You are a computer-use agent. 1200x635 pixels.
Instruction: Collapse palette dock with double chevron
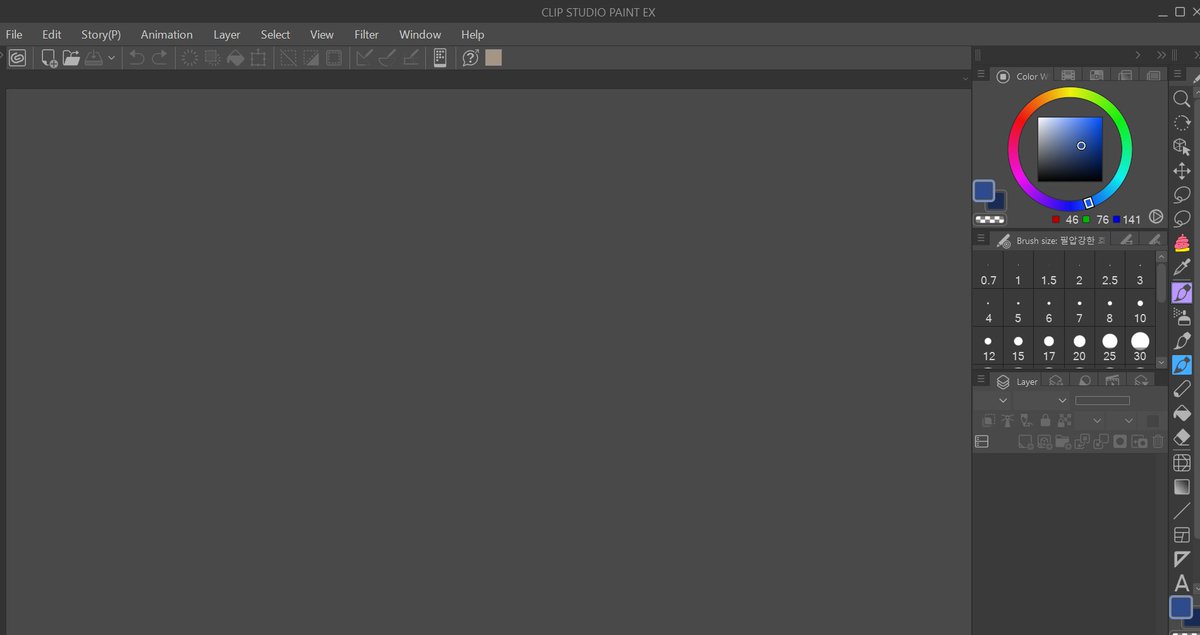(x=1160, y=55)
